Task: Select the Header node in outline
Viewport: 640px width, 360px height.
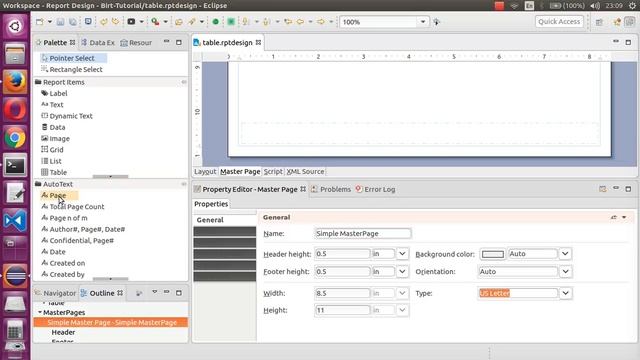Action: point(63,332)
